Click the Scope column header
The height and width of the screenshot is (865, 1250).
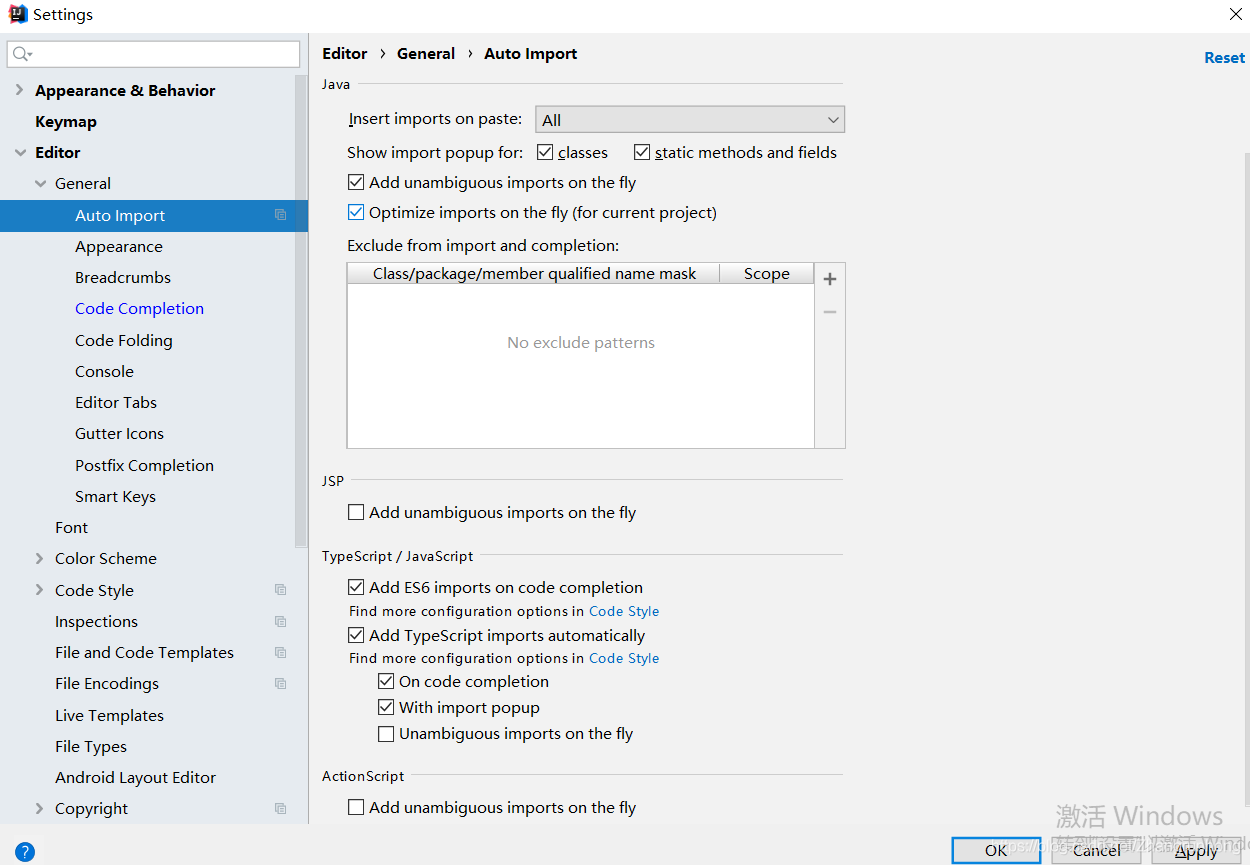tap(767, 274)
